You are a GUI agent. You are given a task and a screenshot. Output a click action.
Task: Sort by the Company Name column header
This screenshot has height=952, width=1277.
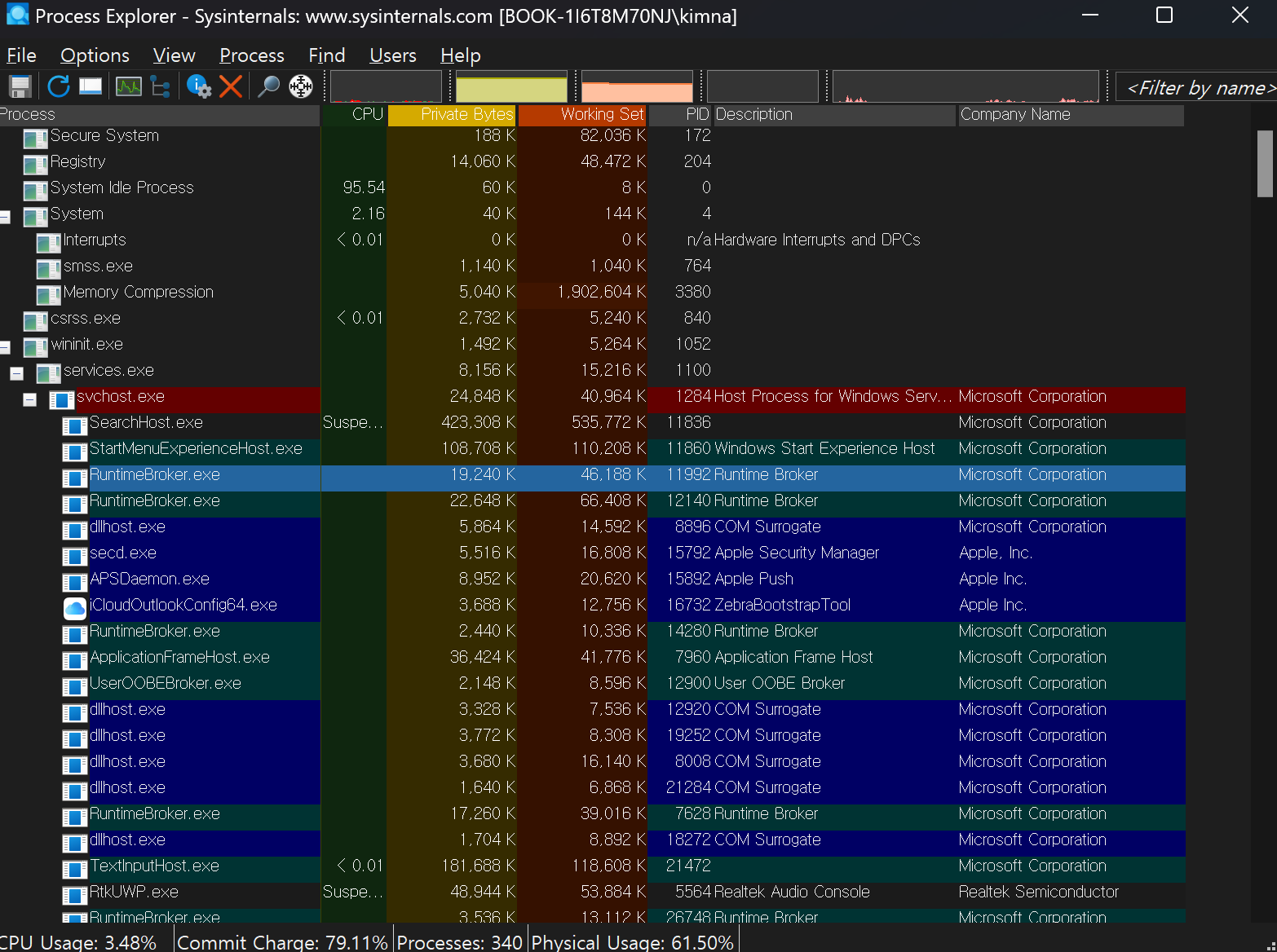[x=1071, y=115]
